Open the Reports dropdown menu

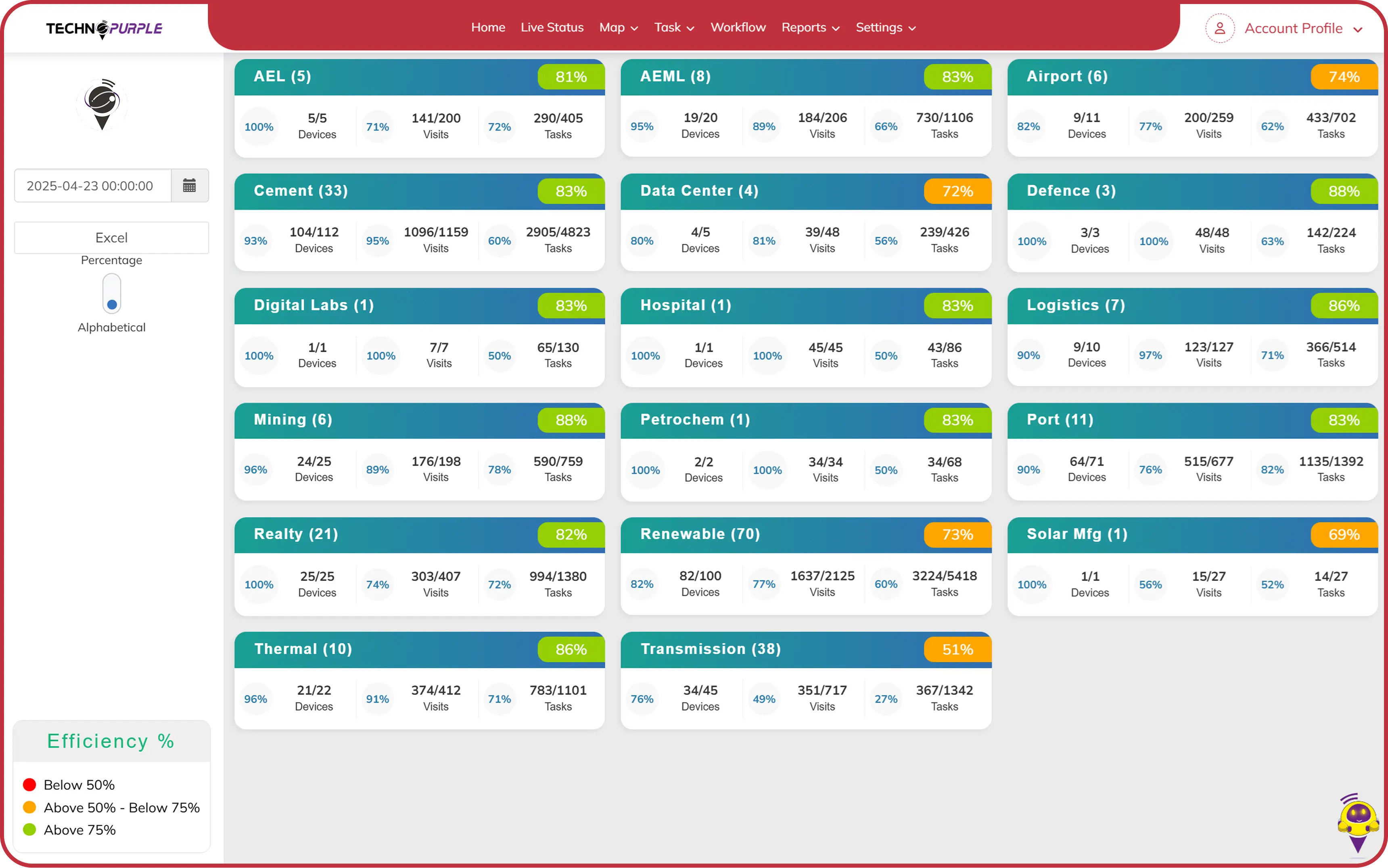(810, 27)
